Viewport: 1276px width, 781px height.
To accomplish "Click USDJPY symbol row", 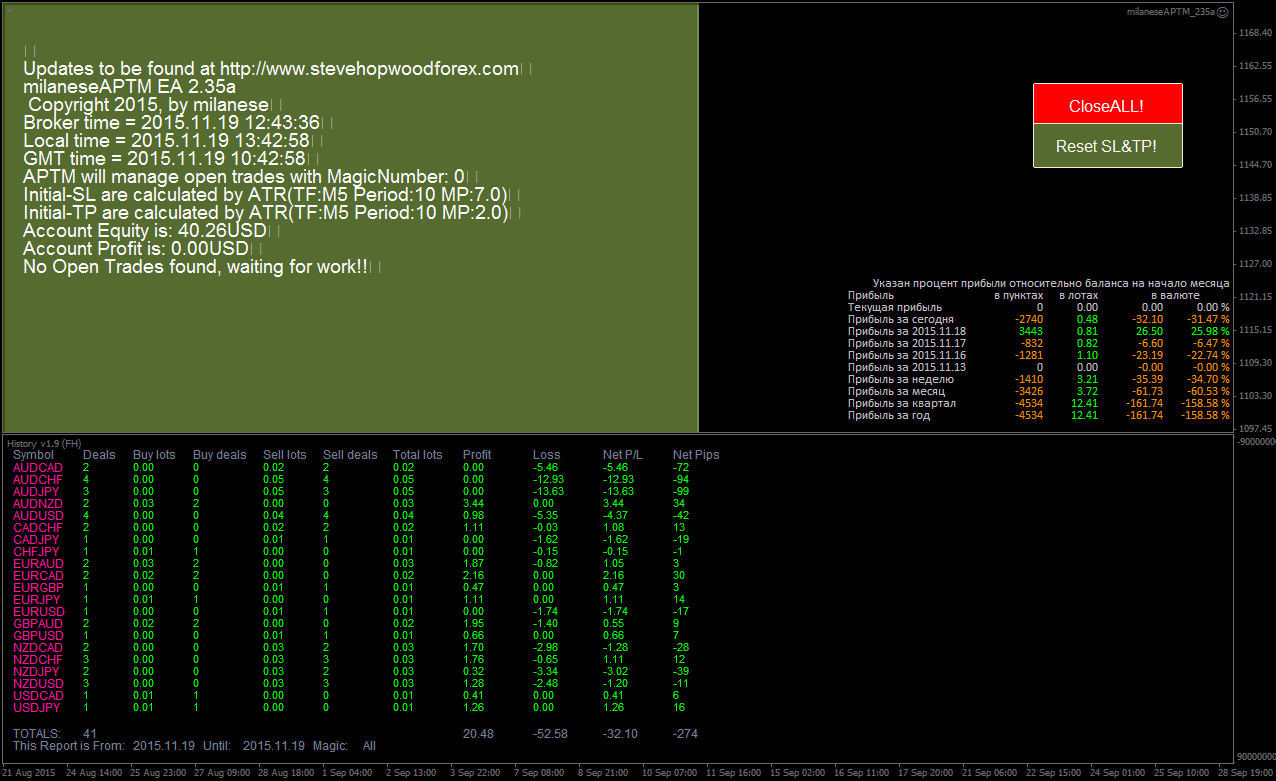I will point(36,708).
